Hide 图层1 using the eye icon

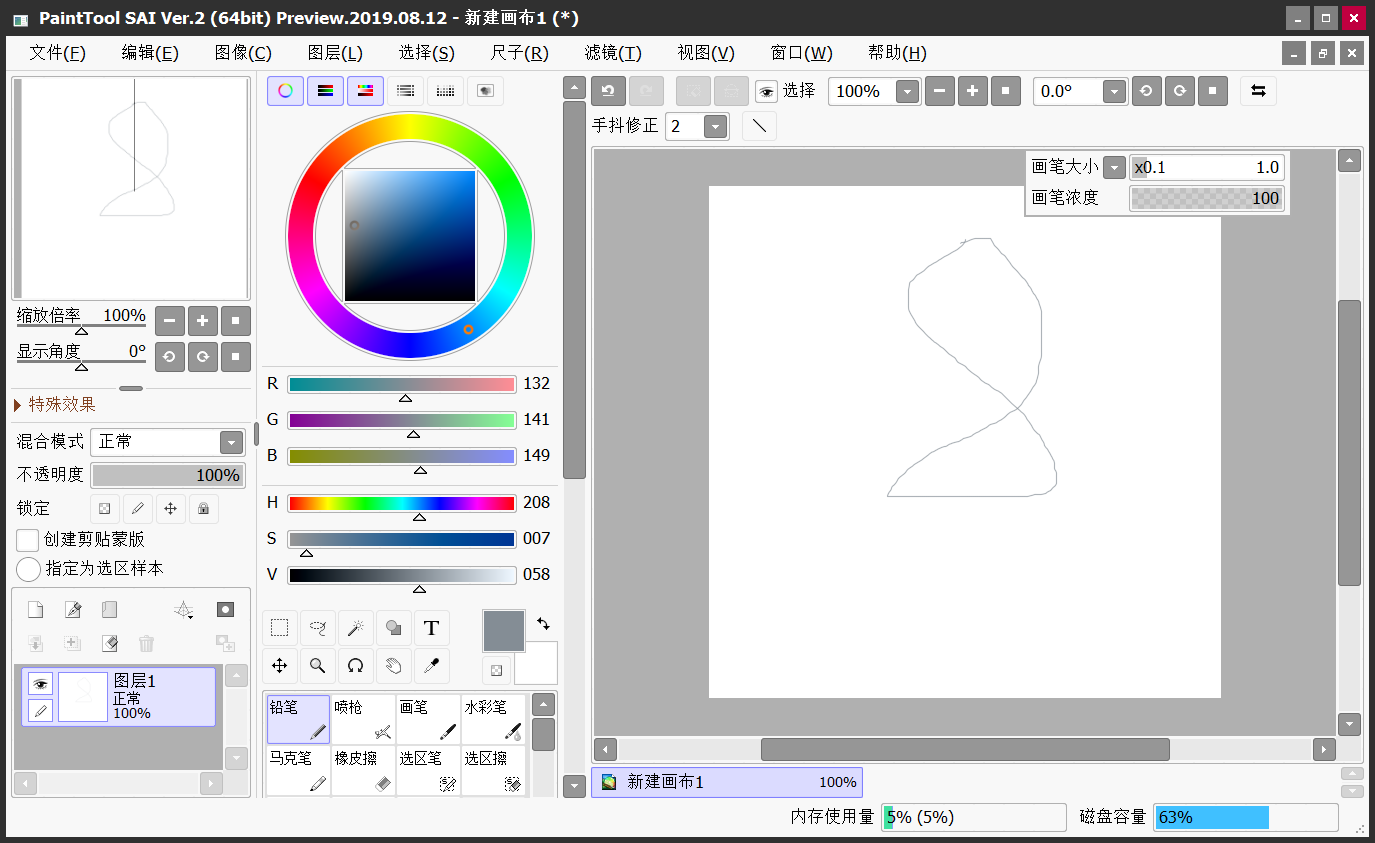pos(40,684)
